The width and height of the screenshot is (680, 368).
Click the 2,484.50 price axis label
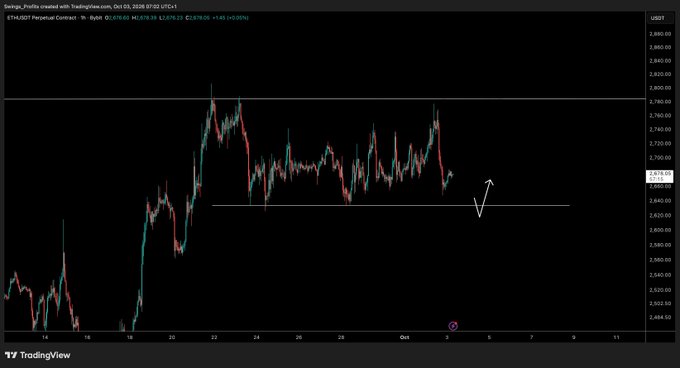point(660,317)
